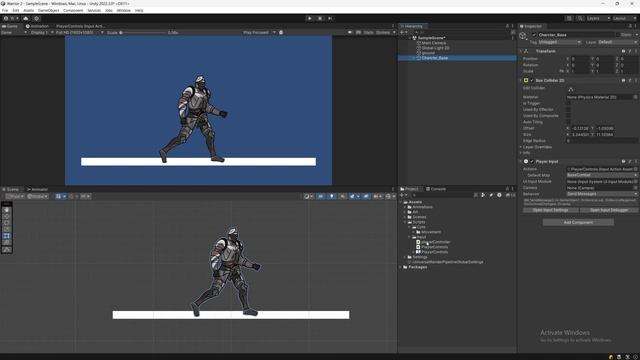Open the GameObject menu
Viewport: 640px width, 360px height.
tap(49, 10)
